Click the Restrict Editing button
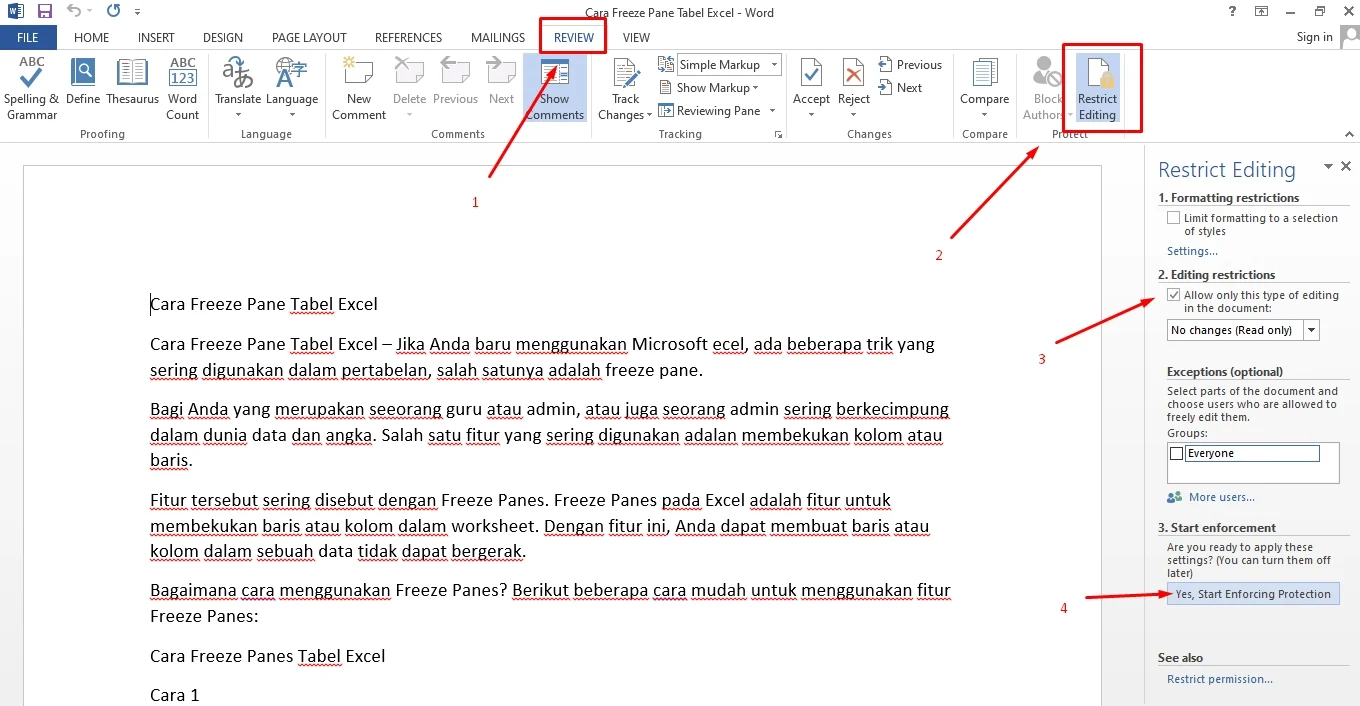 point(1097,89)
